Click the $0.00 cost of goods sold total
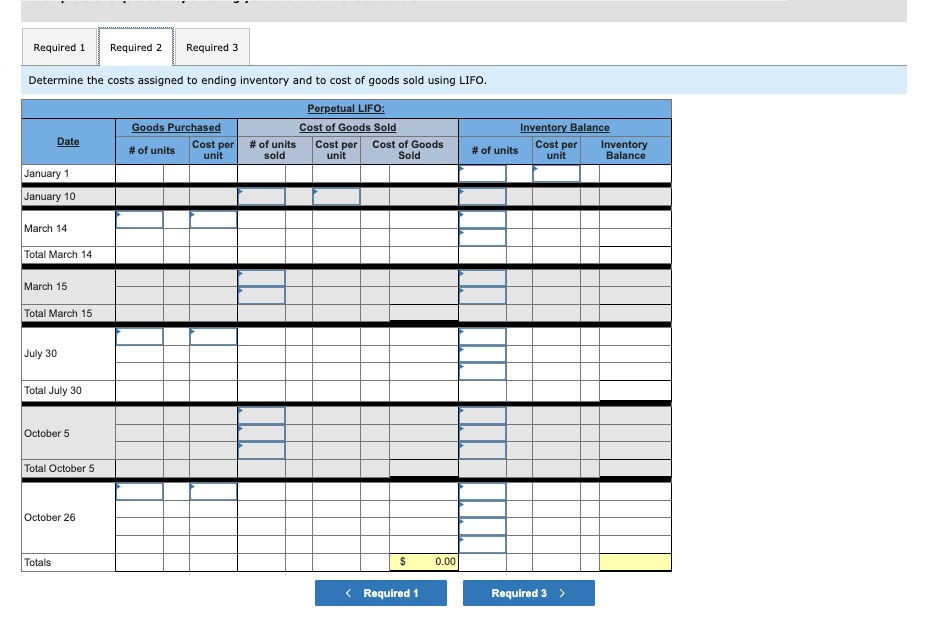Image resolution: width=946 pixels, height=625 pixels. [x=424, y=562]
